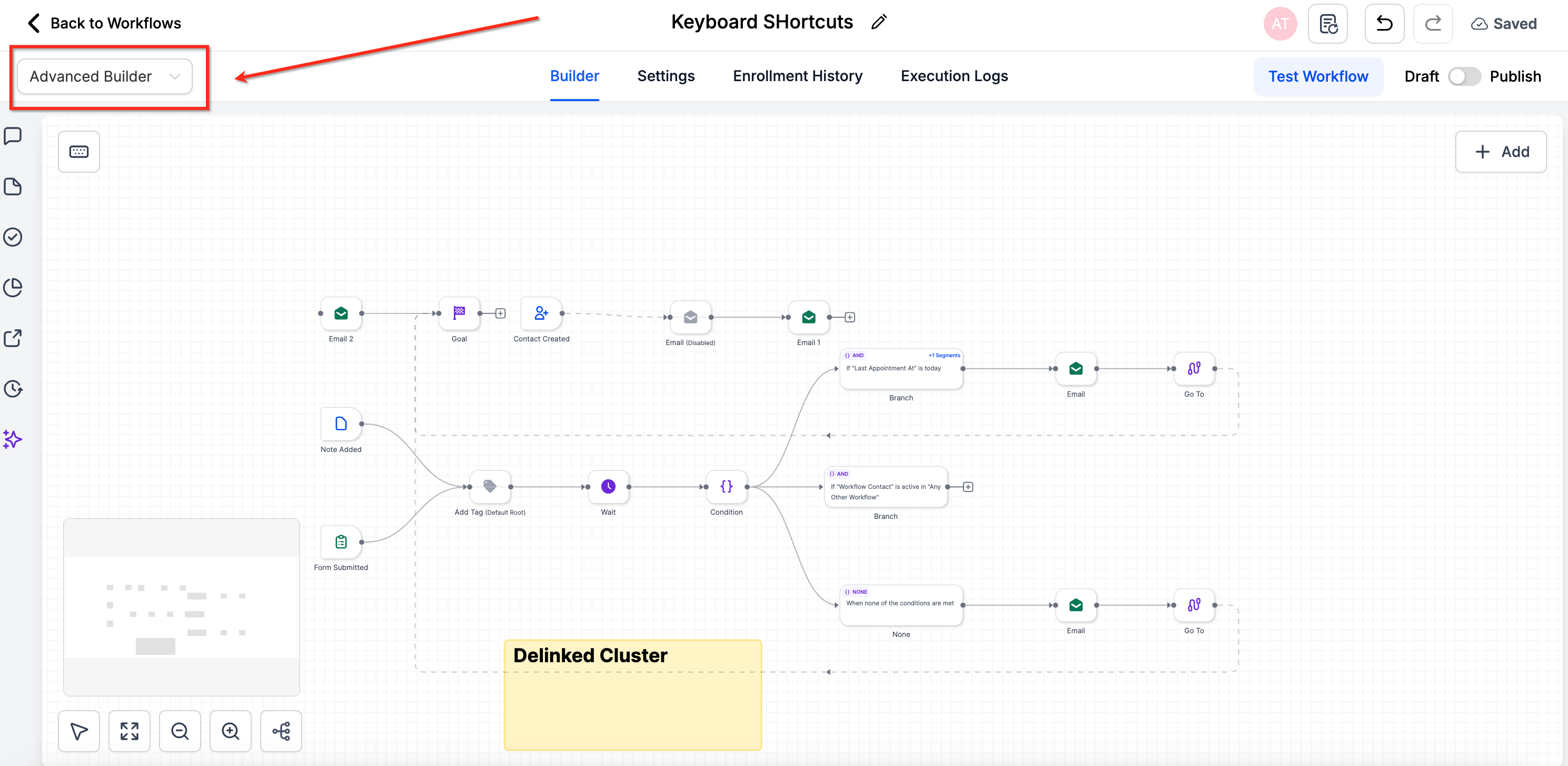Open the AI sparkle sidebar icon
The image size is (1568, 766).
[x=13, y=439]
